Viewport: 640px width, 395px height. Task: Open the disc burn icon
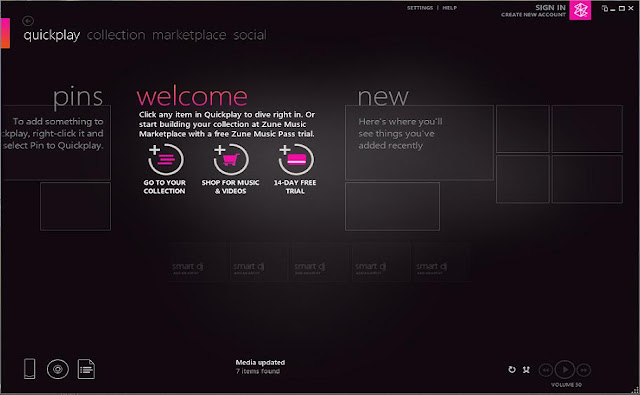[58, 369]
